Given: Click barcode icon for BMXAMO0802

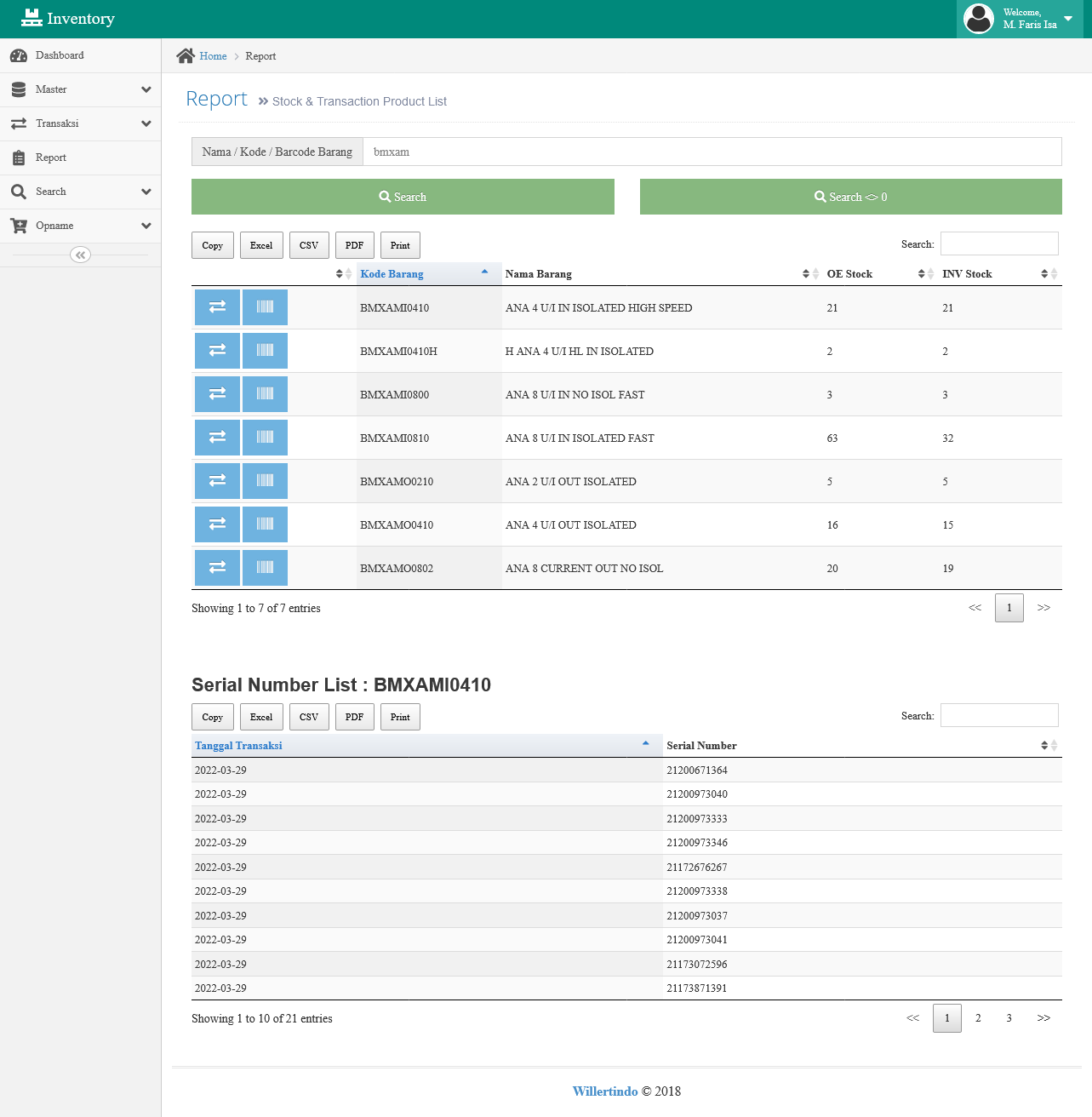Looking at the screenshot, I should coord(265,568).
